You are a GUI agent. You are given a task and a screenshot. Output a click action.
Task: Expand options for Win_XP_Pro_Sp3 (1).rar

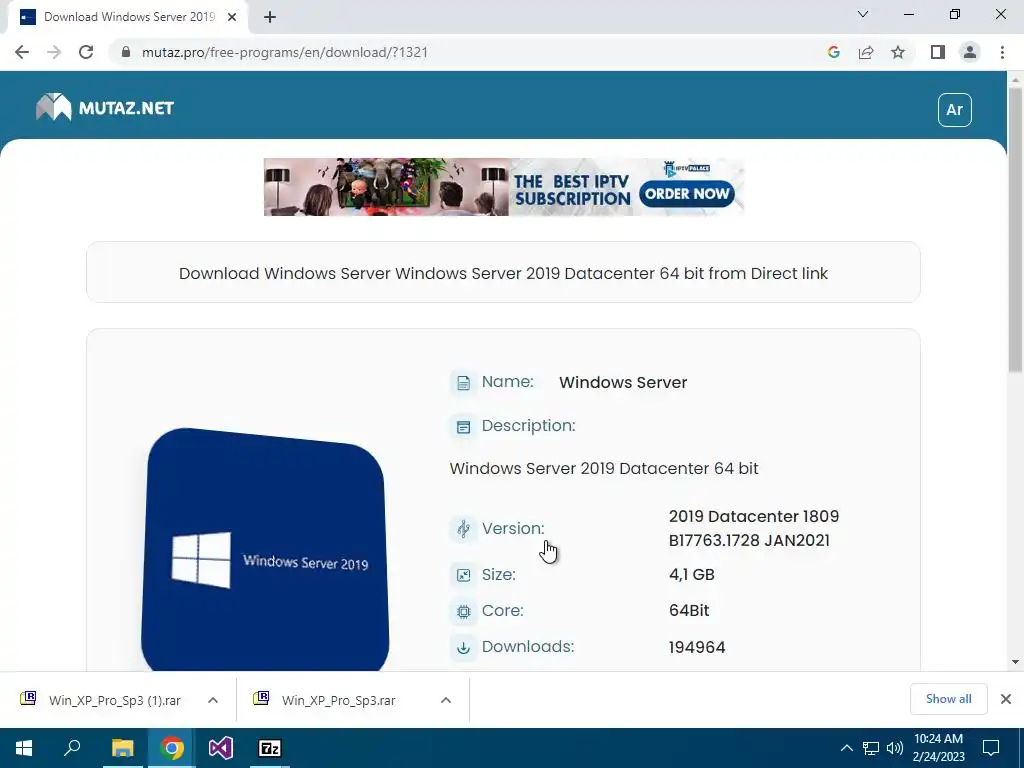click(x=213, y=700)
